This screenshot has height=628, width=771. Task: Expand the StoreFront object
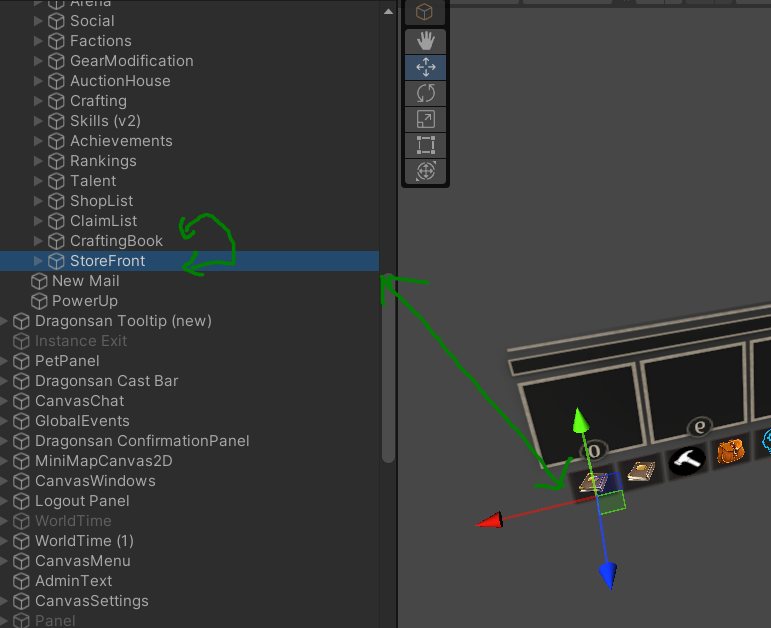tap(39, 261)
